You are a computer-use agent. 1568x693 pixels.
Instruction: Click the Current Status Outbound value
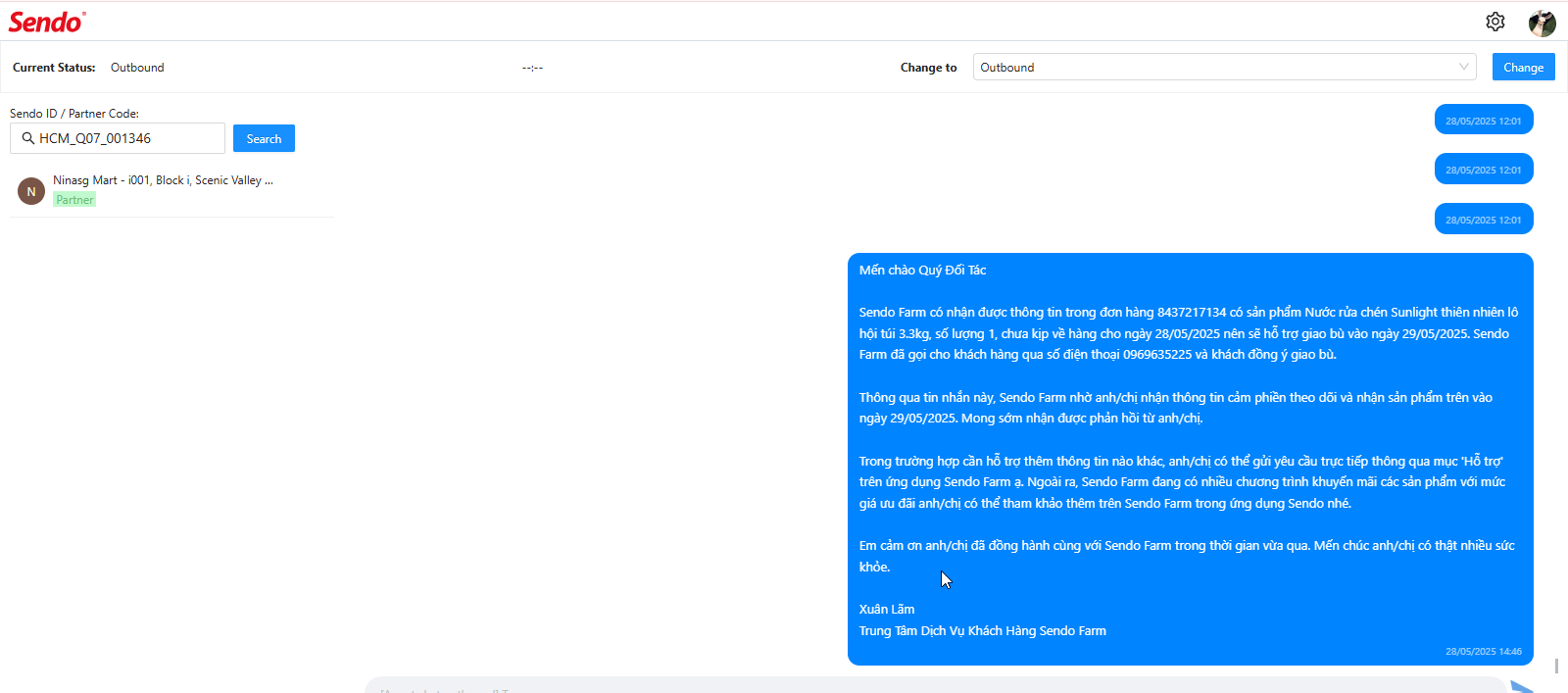137,68
